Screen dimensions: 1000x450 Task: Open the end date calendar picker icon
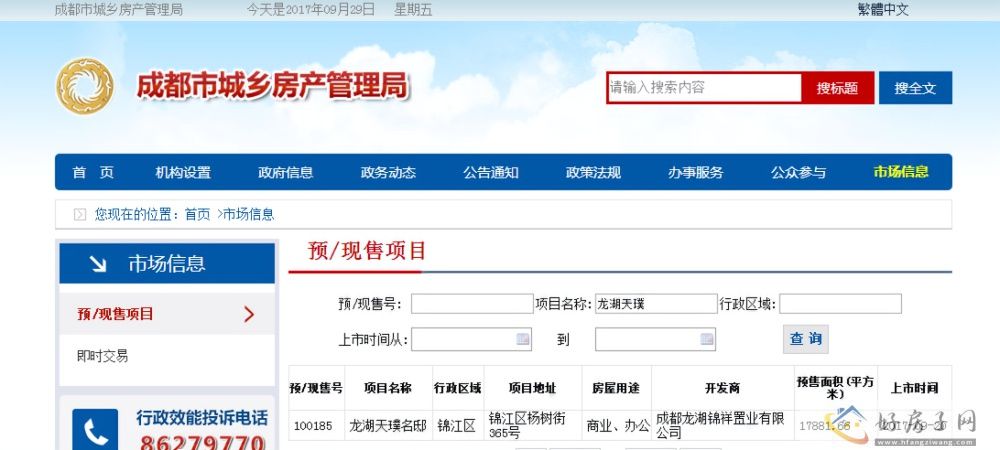pyautogui.click(x=707, y=339)
